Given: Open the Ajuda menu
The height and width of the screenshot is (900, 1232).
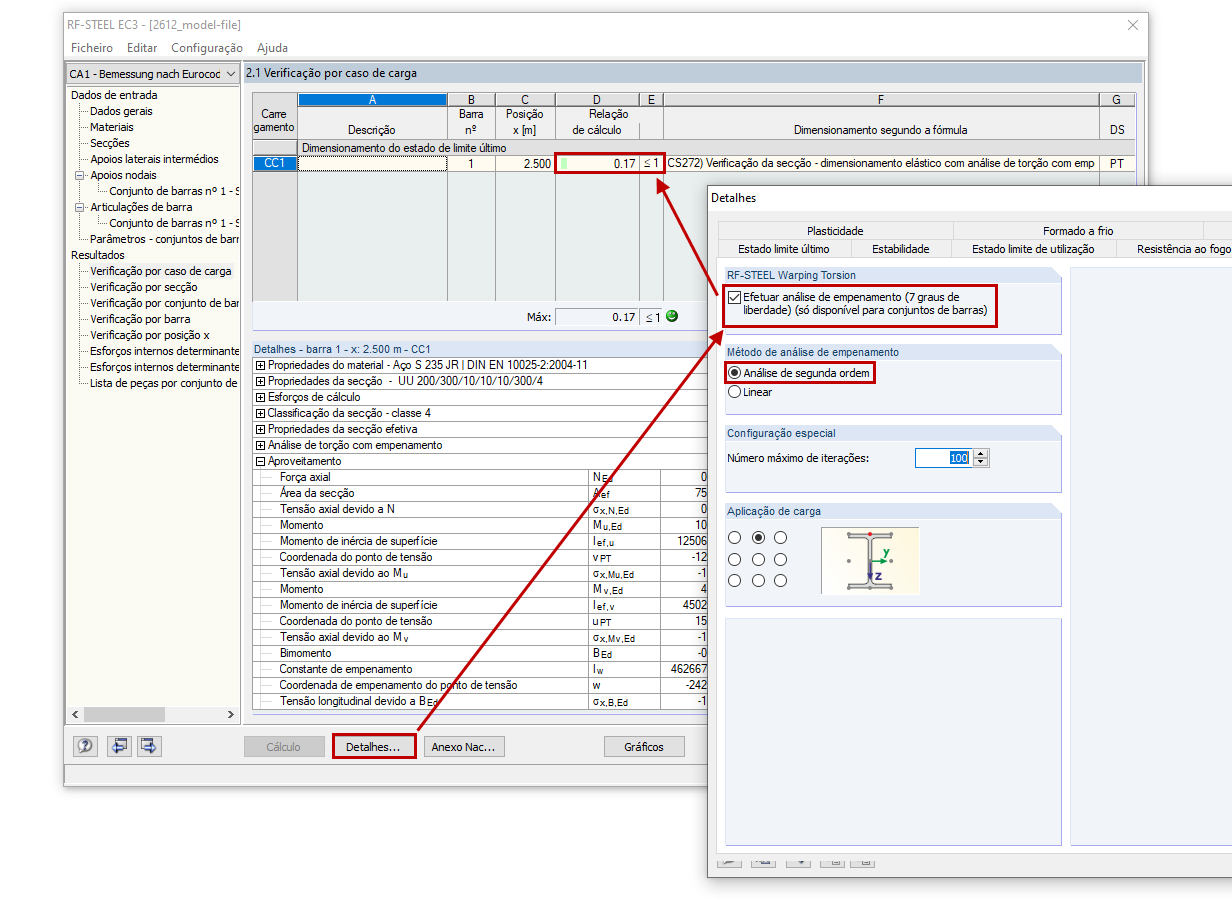Looking at the screenshot, I should click(272, 48).
